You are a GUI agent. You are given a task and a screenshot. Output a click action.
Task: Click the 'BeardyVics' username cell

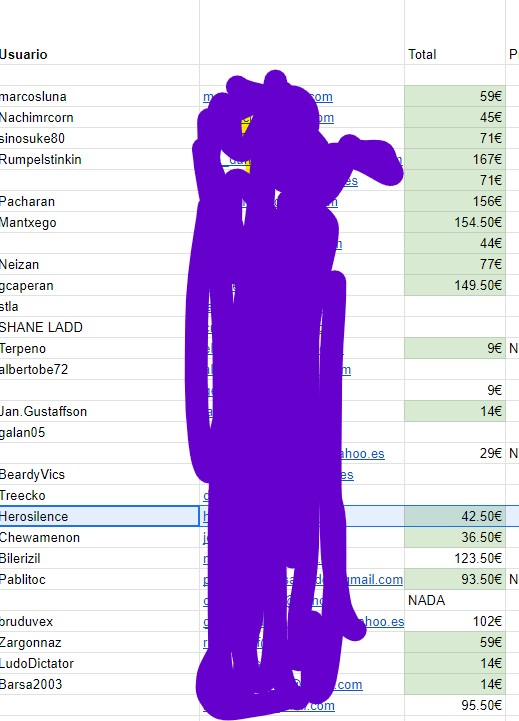tap(99, 475)
